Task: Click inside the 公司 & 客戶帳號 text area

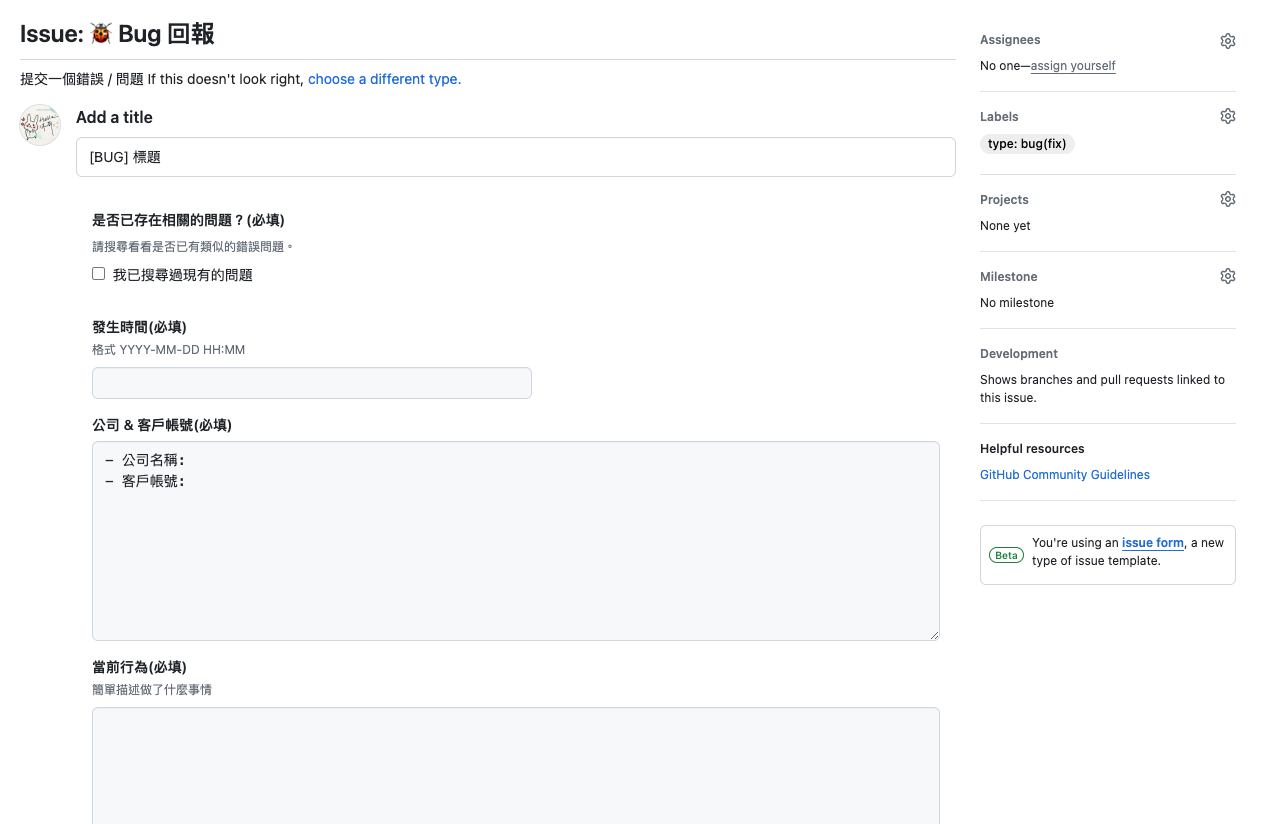Action: (x=515, y=540)
